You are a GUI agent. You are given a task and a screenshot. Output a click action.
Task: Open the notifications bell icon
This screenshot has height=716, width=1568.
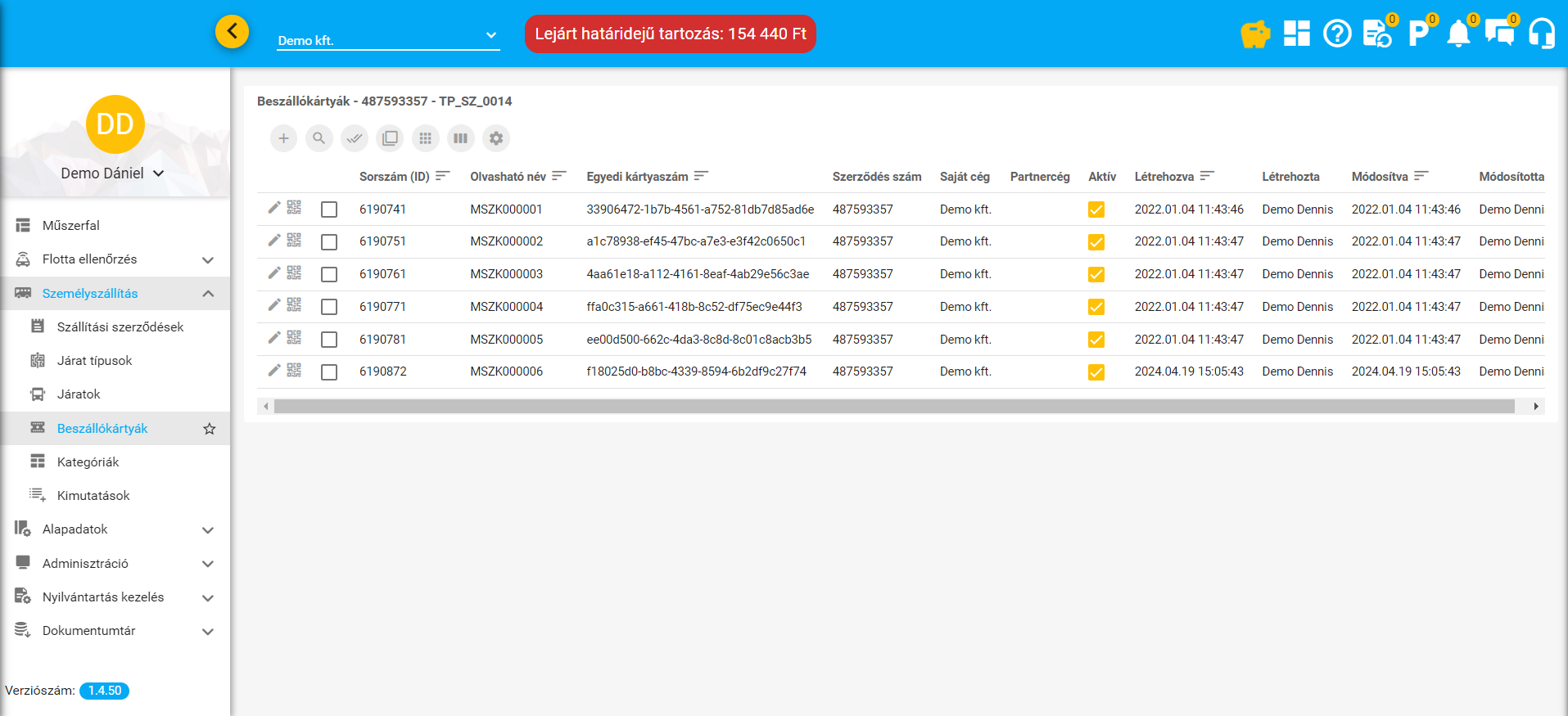click(1458, 34)
